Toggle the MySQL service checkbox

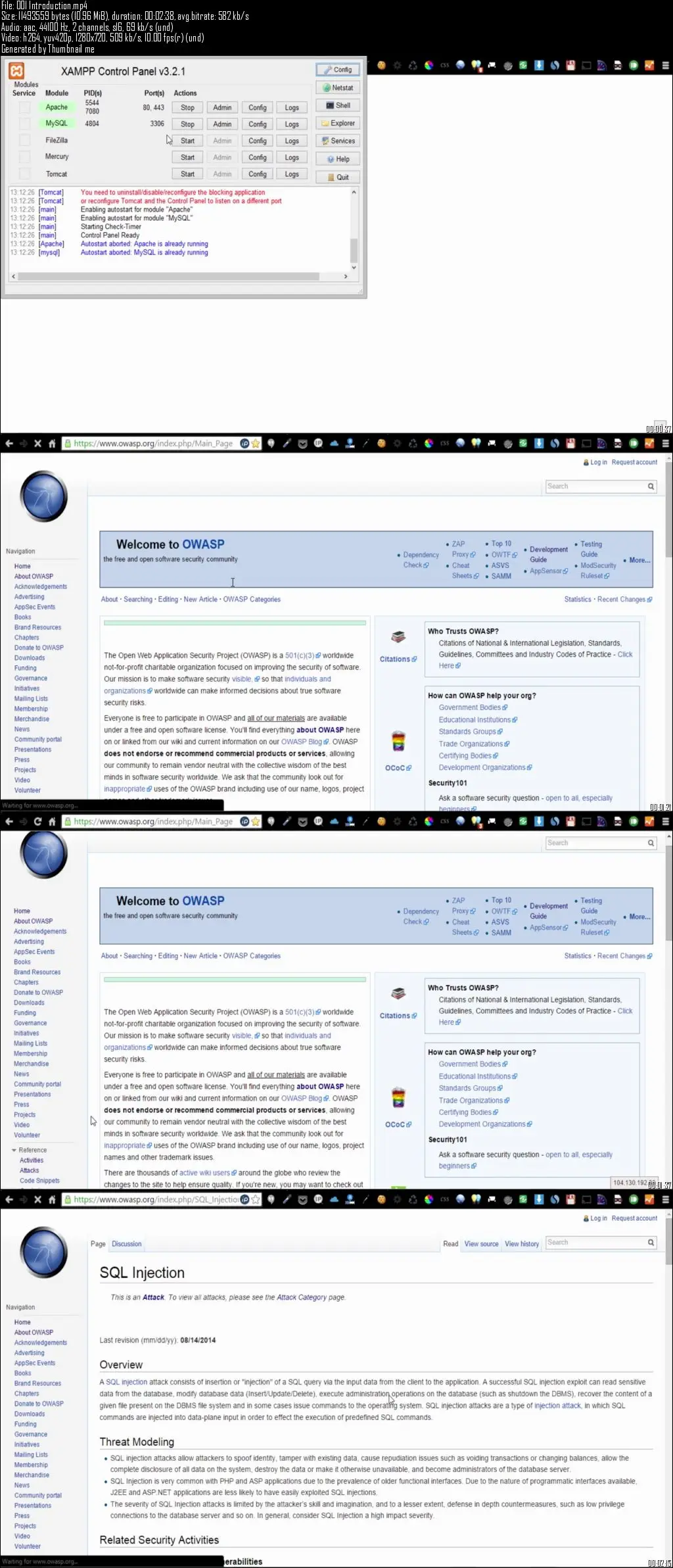coord(24,124)
